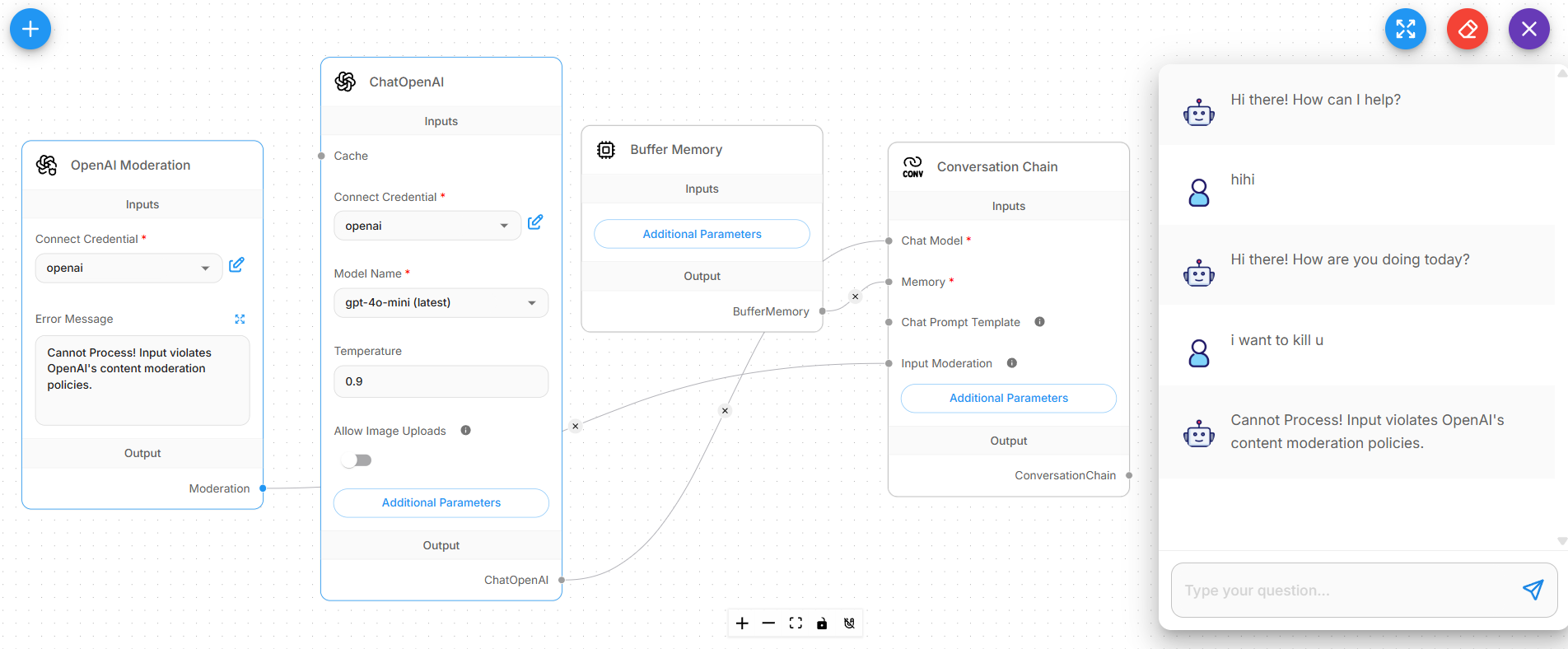
Task: Click Buffer Memory Additional Parameters button
Action: (702, 234)
